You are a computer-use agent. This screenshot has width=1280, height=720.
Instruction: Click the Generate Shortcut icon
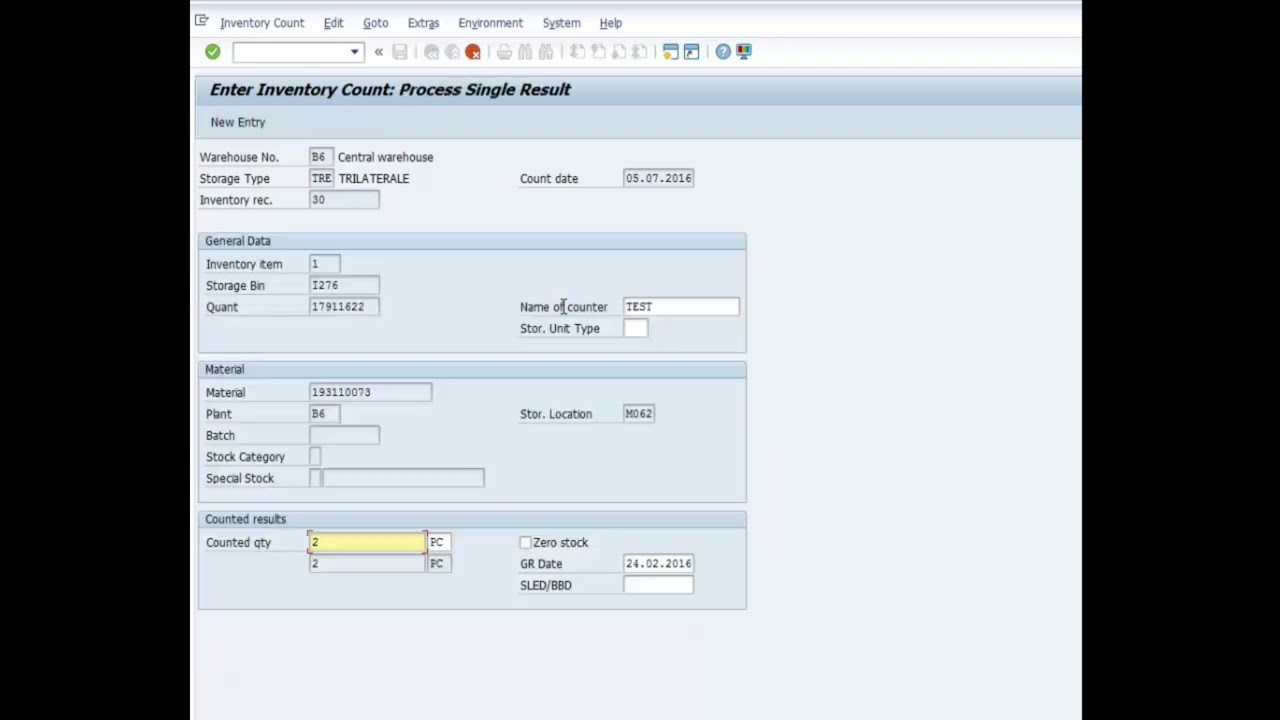click(x=691, y=52)
